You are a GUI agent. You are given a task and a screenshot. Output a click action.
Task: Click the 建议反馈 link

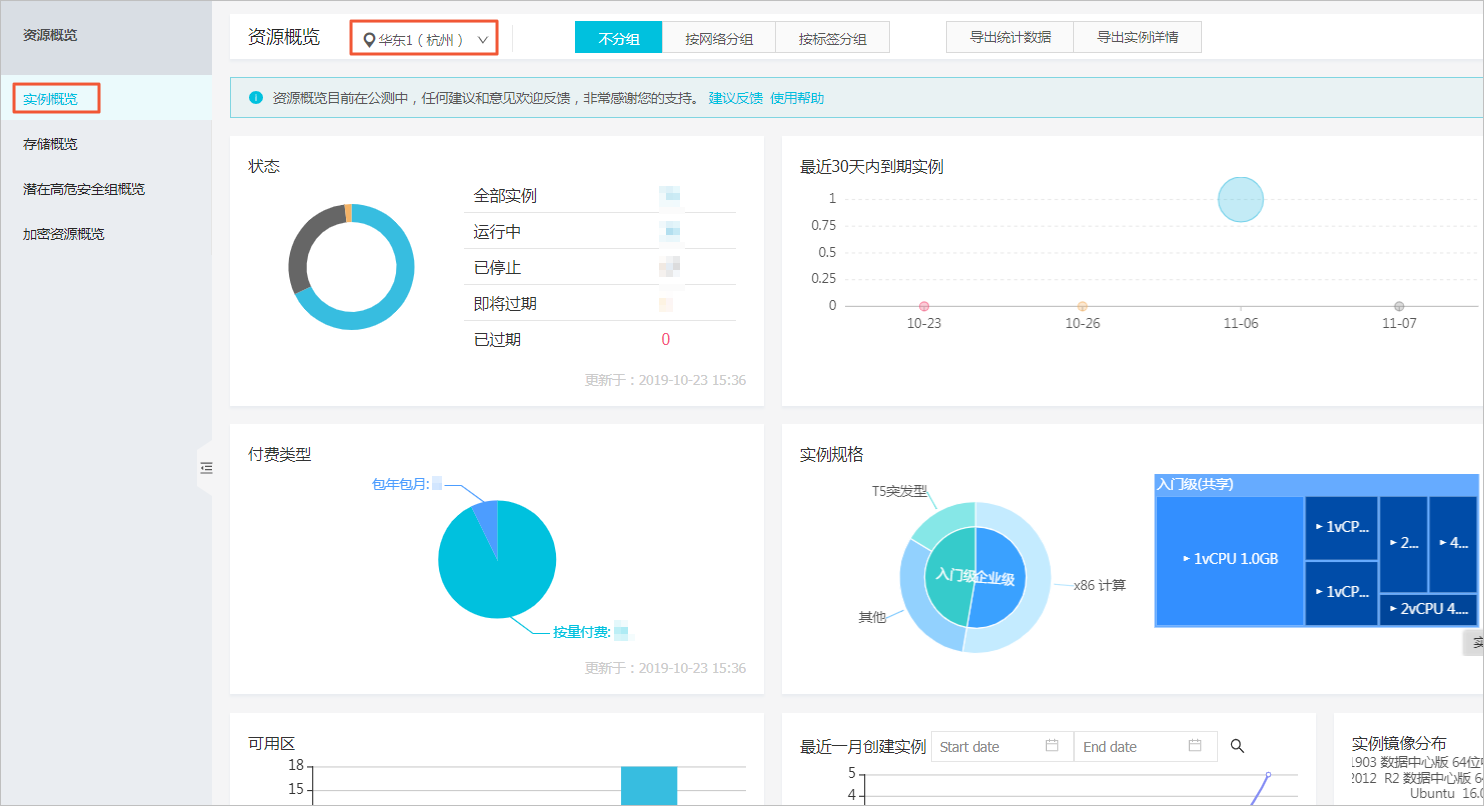735,98
